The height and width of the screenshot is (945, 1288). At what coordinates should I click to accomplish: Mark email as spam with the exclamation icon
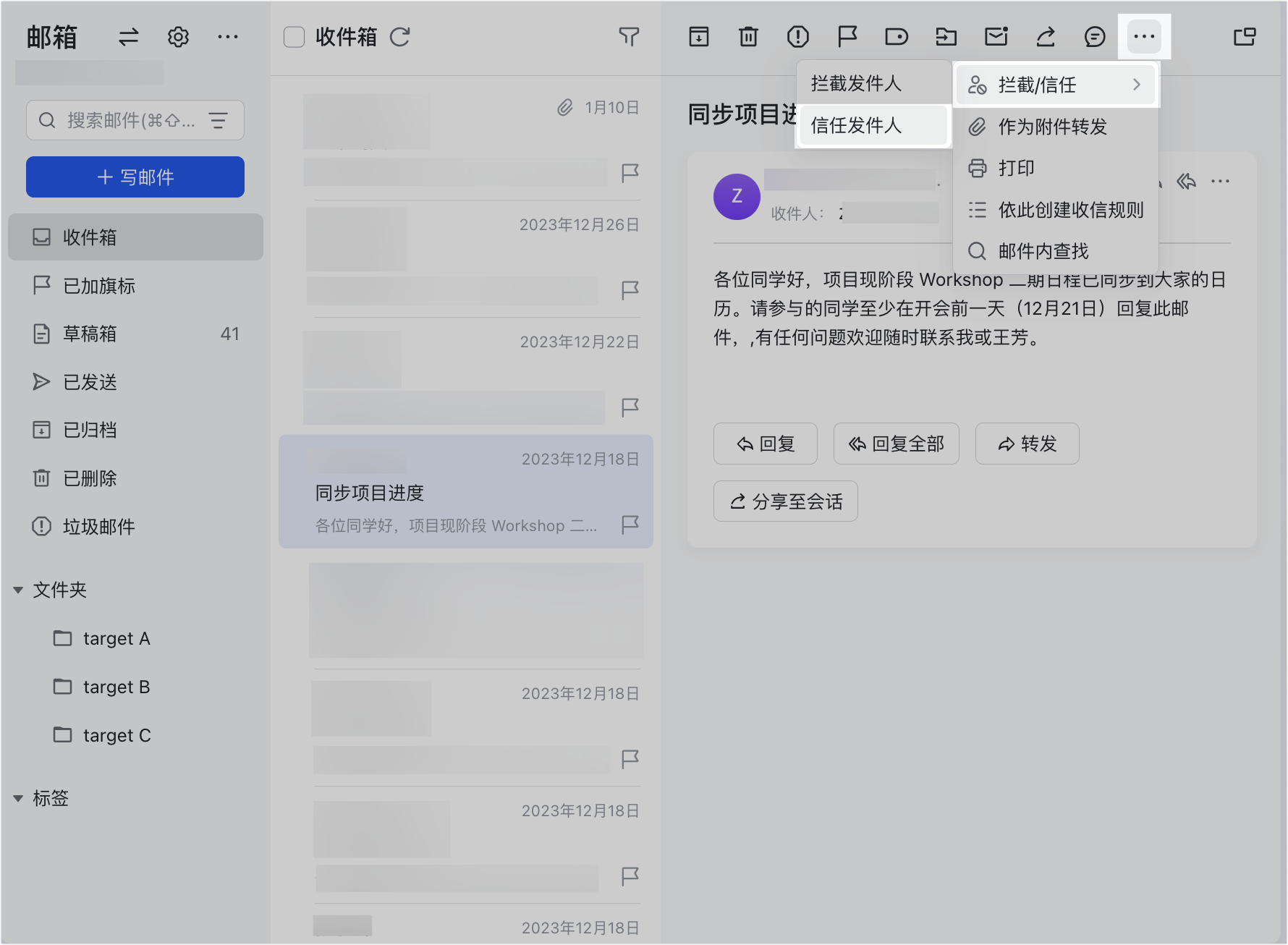pos(797,36)
